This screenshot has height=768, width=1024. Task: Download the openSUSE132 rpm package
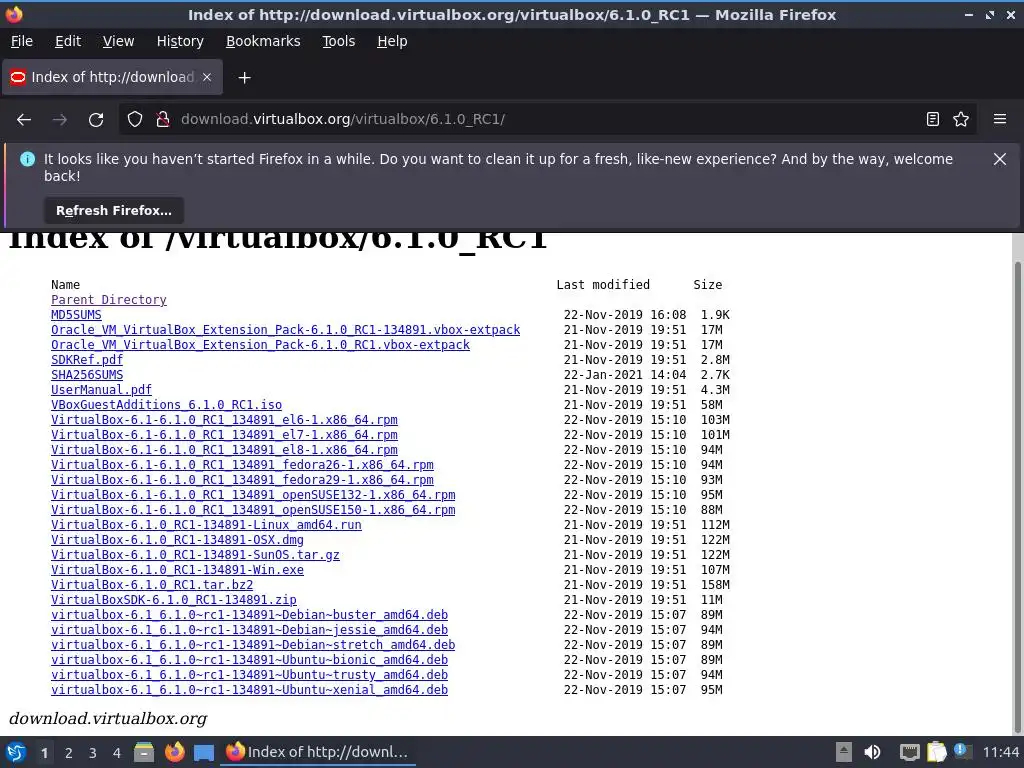(x=253, y=495)
